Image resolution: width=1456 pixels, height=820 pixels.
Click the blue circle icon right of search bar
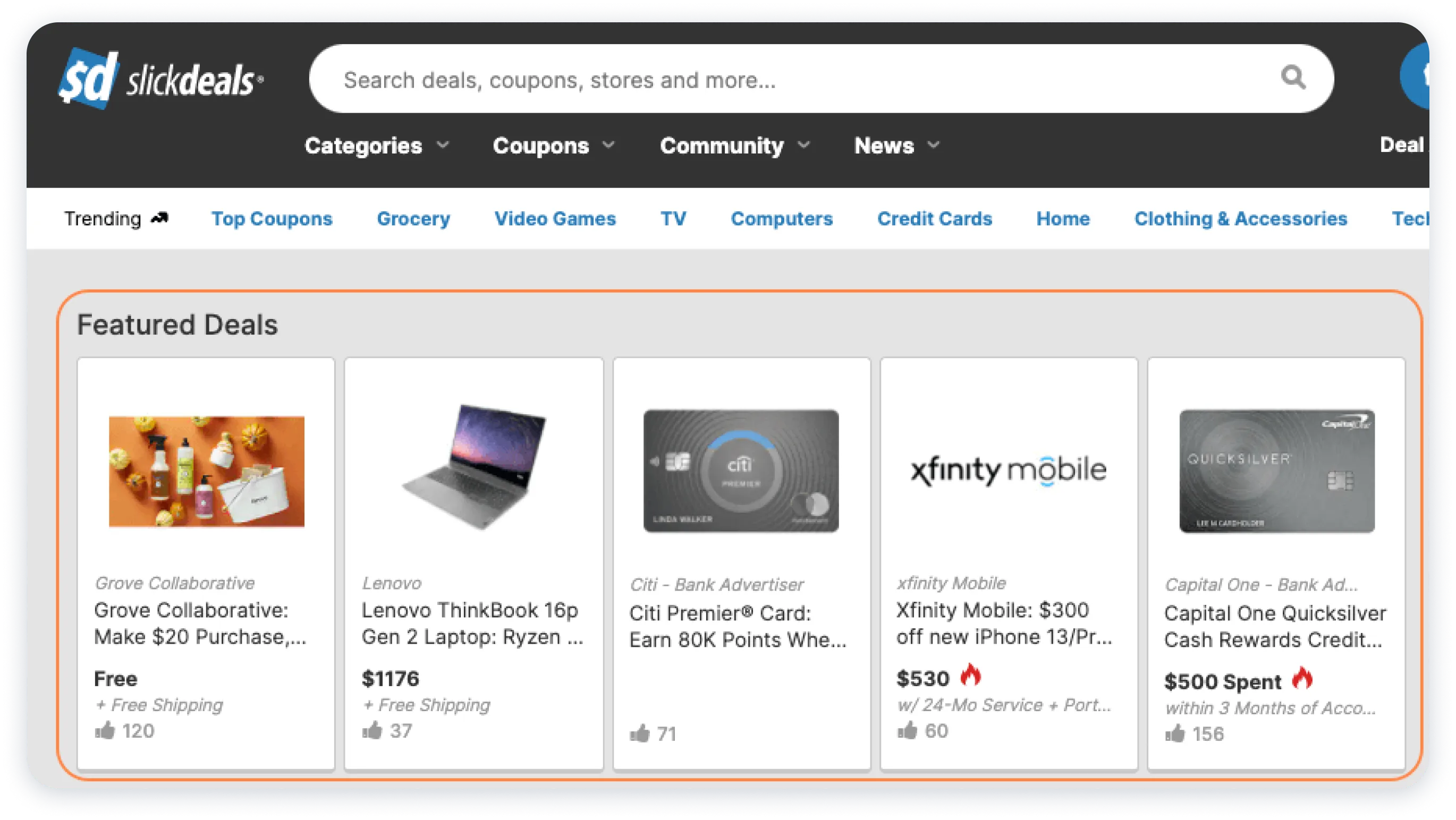click(x=1415, y=76)
